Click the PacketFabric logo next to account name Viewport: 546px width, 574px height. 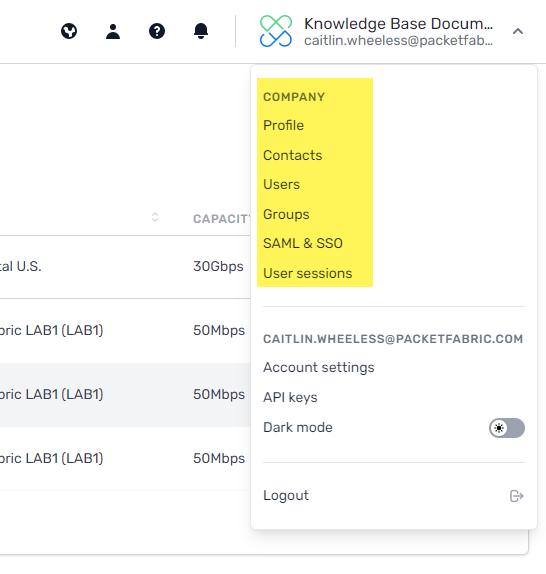click(276, 31)
